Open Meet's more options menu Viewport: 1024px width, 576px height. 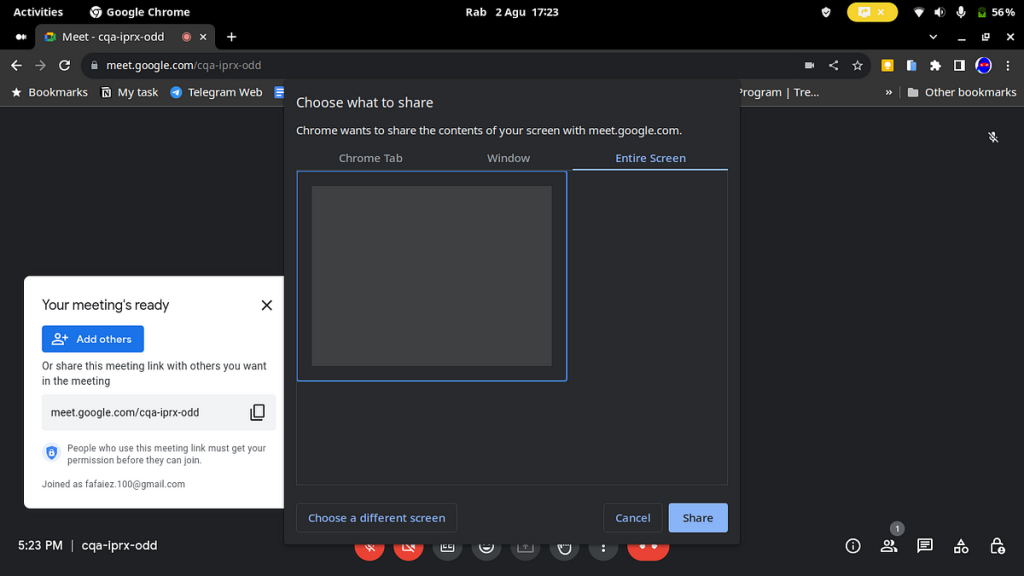[603, 547]
